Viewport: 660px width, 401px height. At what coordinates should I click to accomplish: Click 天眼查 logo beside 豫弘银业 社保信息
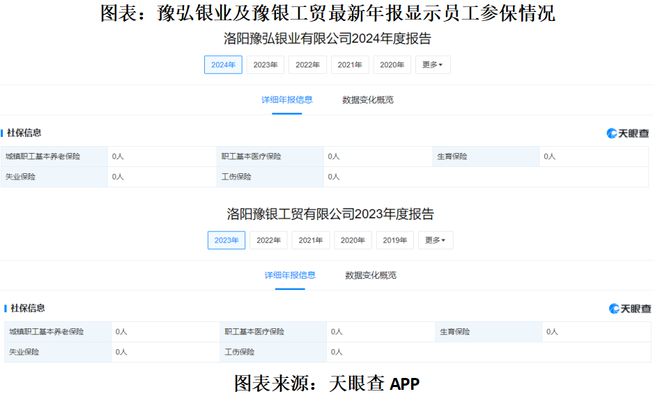coord(628,133)
